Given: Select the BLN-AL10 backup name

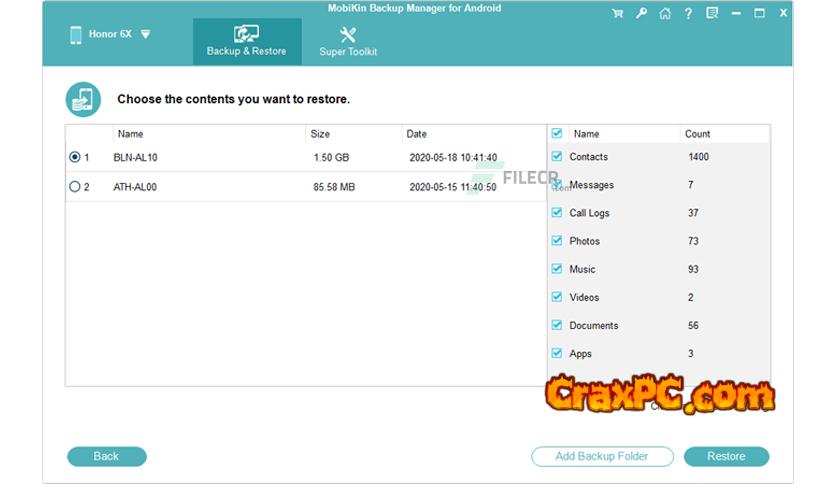Looking at the screenshot, I should click(x=135, y=158).
